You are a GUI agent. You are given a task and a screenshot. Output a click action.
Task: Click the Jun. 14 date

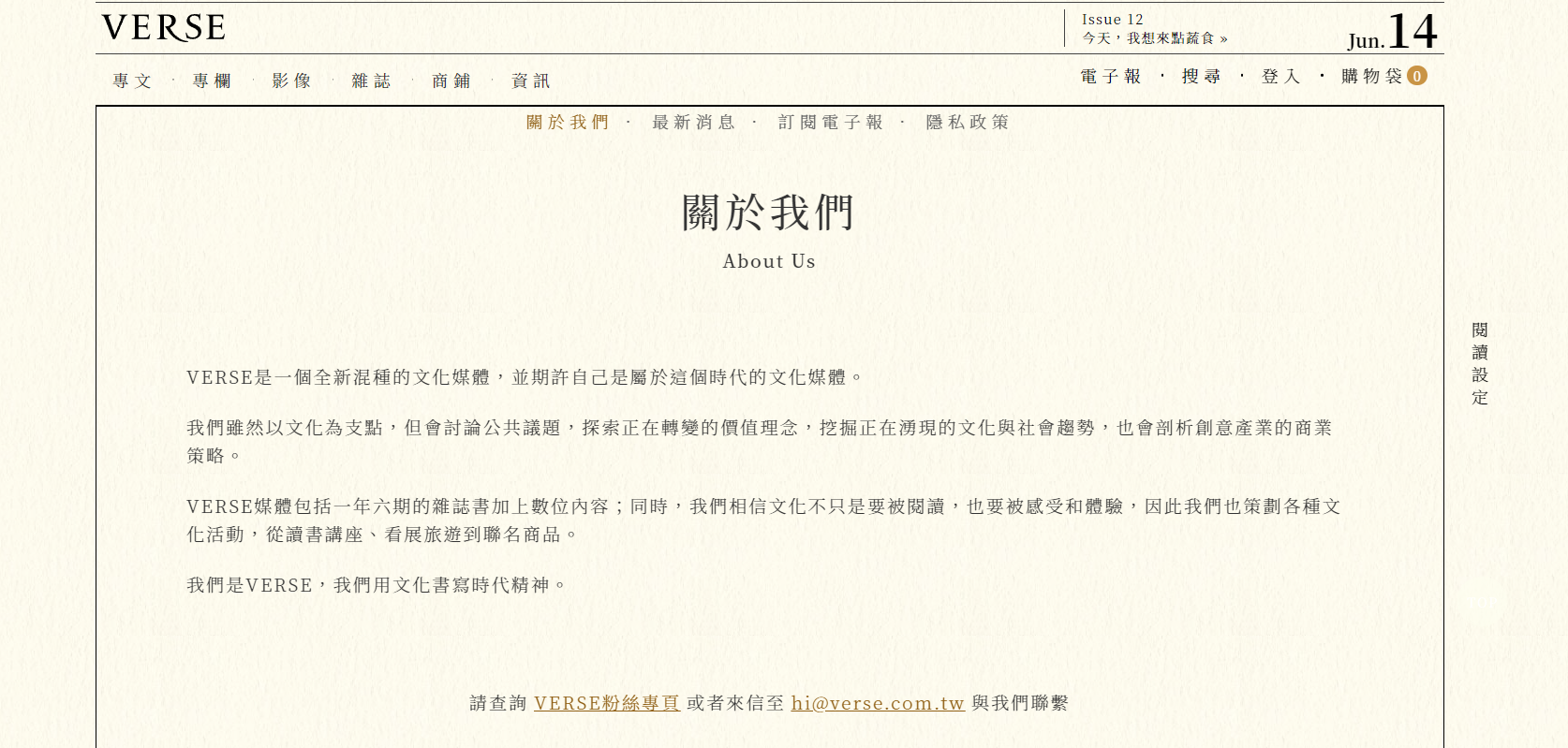pos(1392,32)
